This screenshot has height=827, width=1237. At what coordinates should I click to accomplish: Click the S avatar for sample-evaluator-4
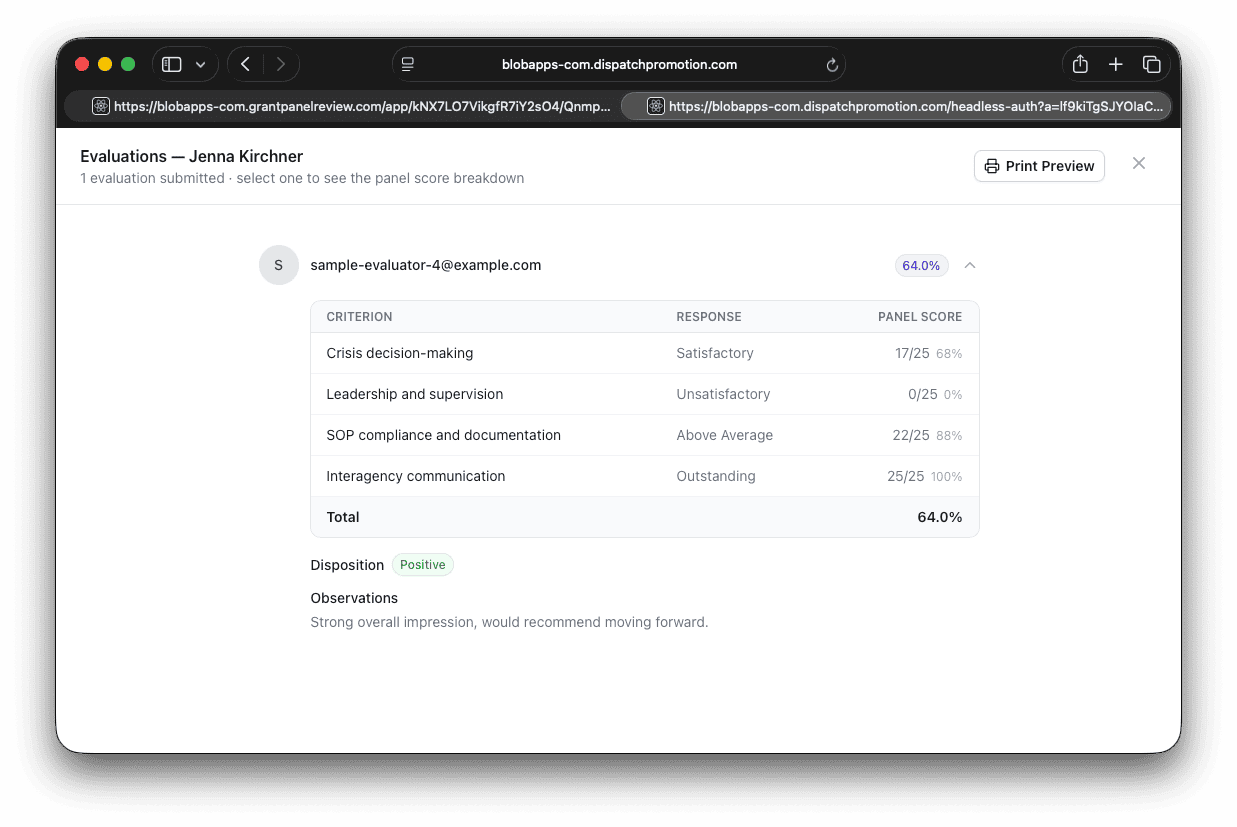[x=279, y=265]
